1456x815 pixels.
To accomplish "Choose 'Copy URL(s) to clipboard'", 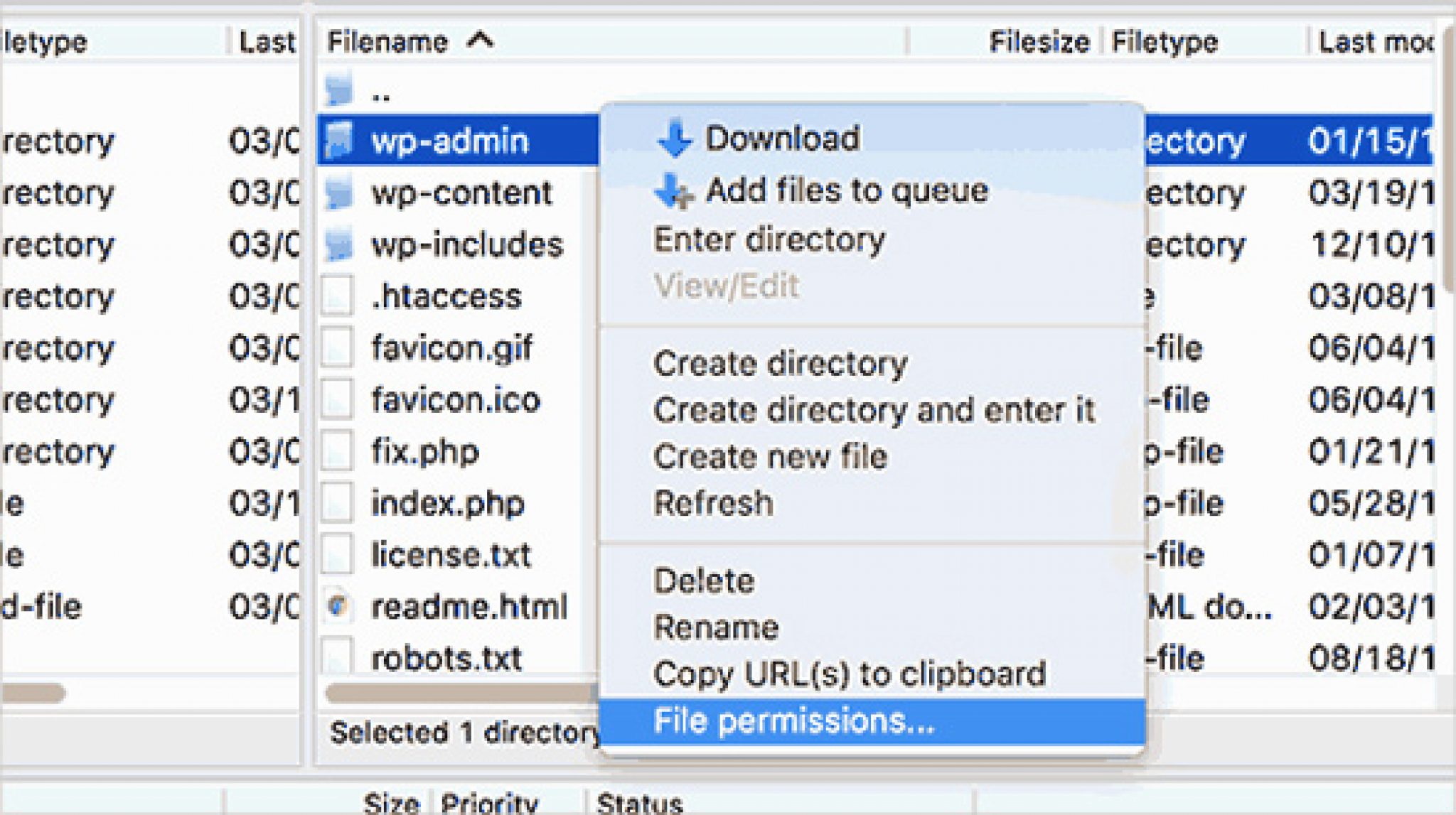I will click(850, 674).
